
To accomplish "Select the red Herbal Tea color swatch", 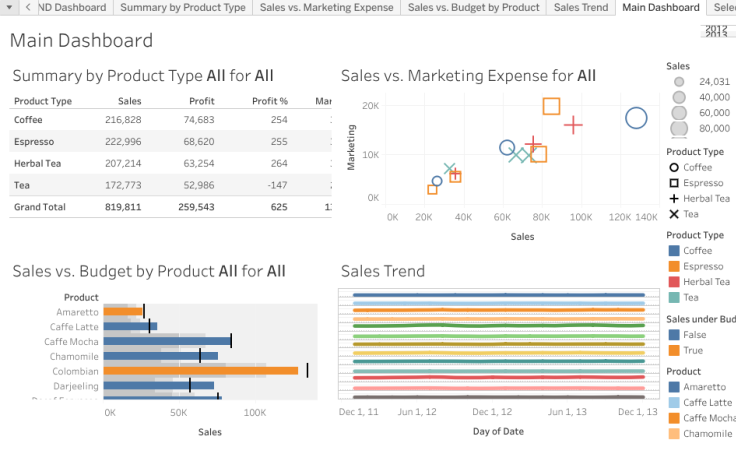I will tap(674, 282).
